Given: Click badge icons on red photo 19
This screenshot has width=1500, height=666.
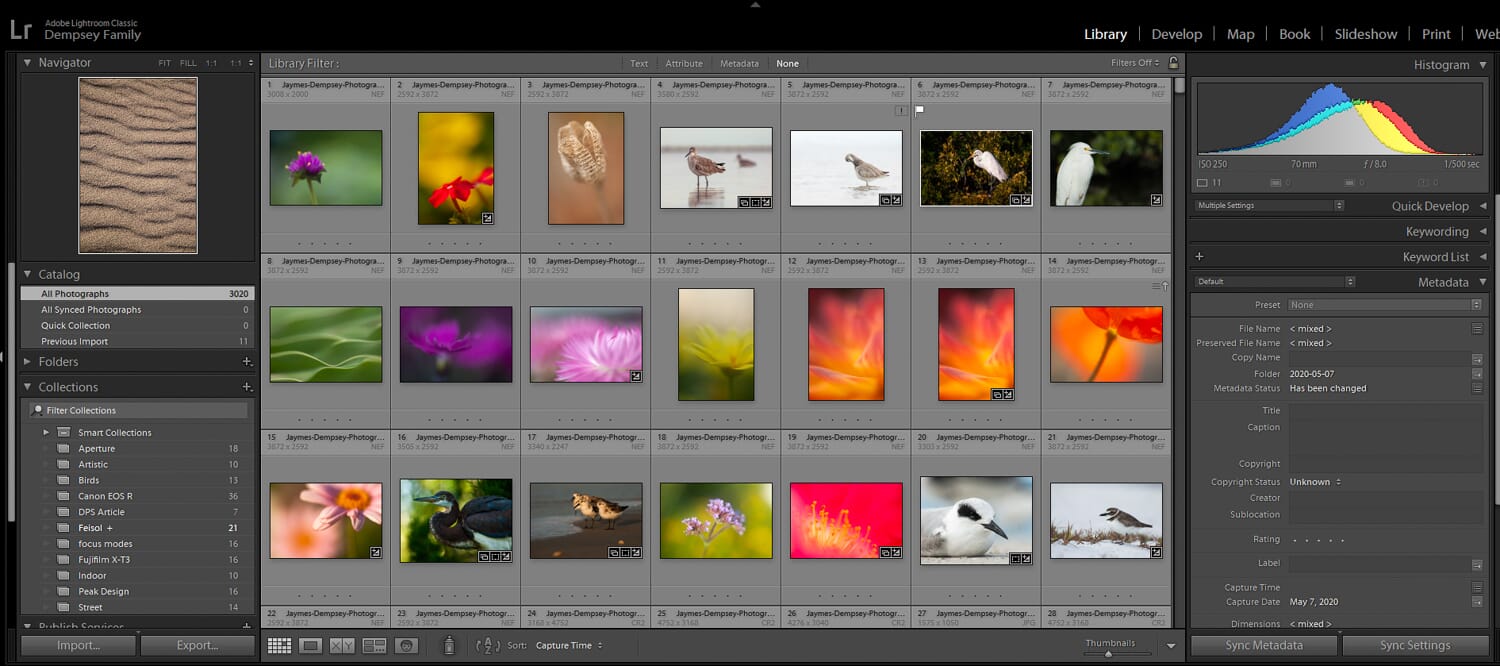Looking at the screenshot, I should (x=891, y=551).
